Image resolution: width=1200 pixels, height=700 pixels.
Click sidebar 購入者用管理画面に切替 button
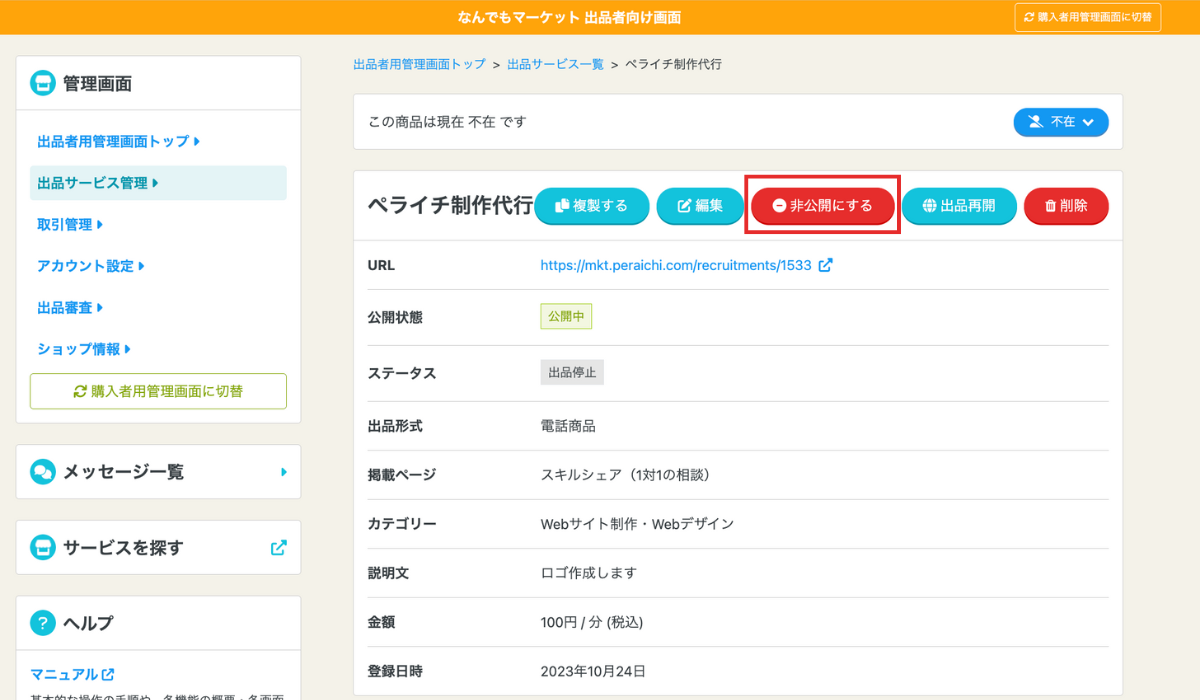(158, 391)
